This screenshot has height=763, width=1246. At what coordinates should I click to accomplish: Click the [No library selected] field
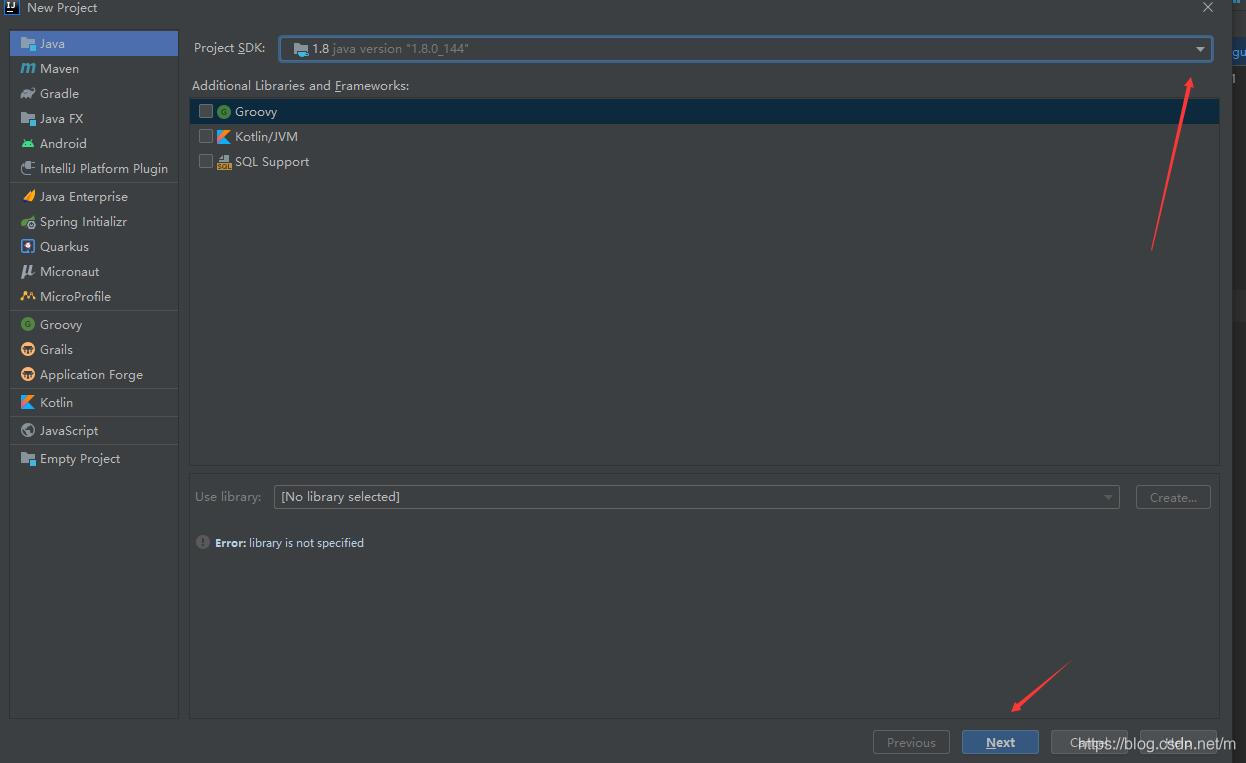point(696,497)
